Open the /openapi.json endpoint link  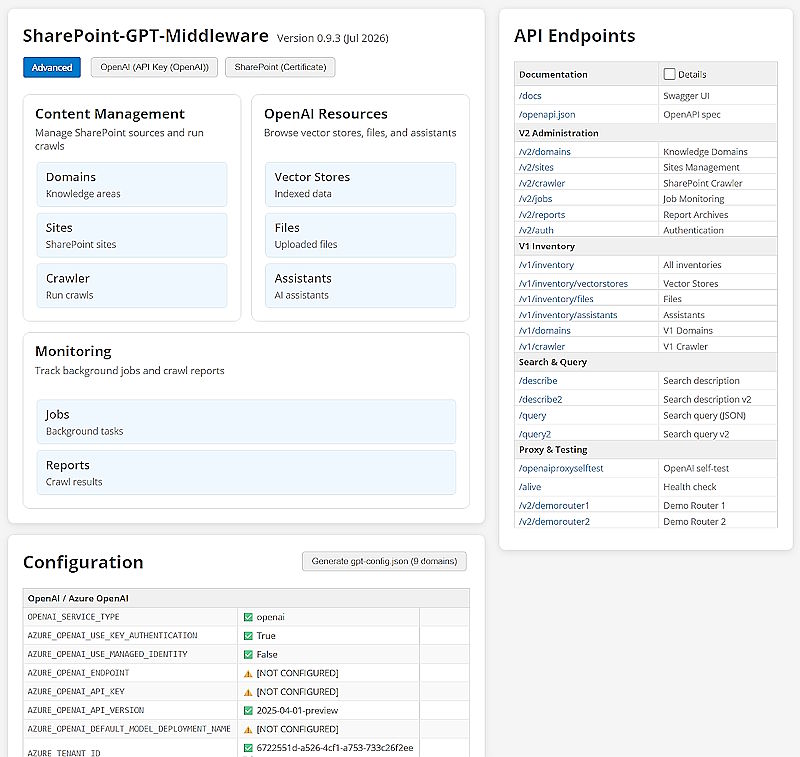(x=547, y=115)
